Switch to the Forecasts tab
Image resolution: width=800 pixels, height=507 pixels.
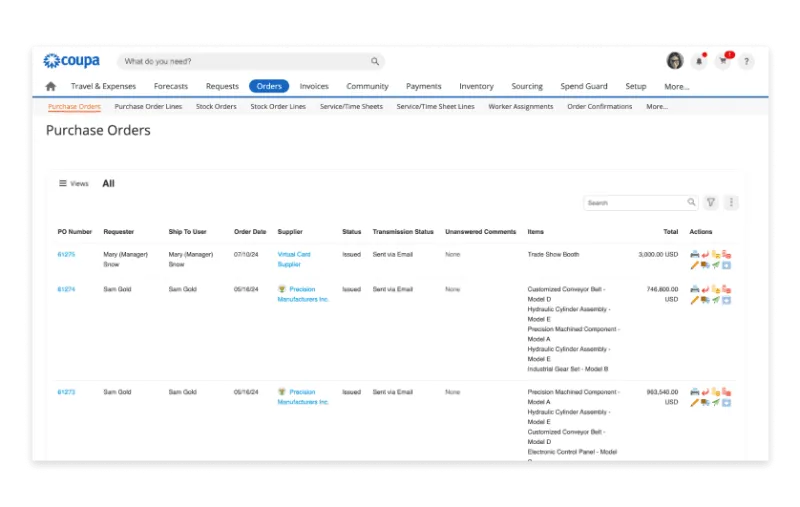tap(171, 86)
